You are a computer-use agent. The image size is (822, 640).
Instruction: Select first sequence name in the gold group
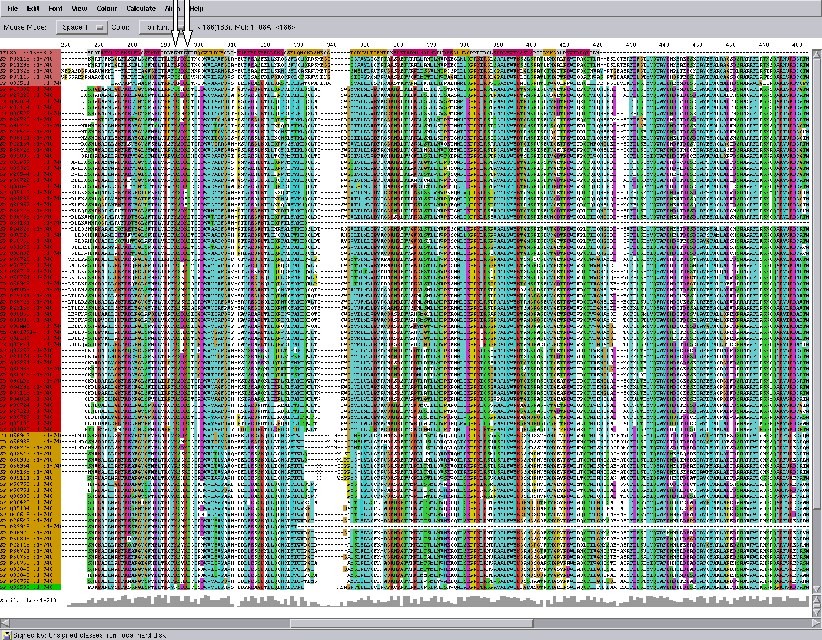click(31, 436)
